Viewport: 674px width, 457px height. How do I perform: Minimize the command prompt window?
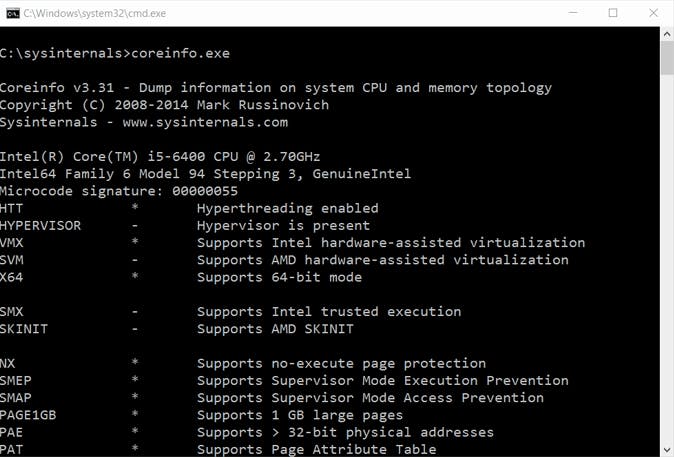coord(568,12)
